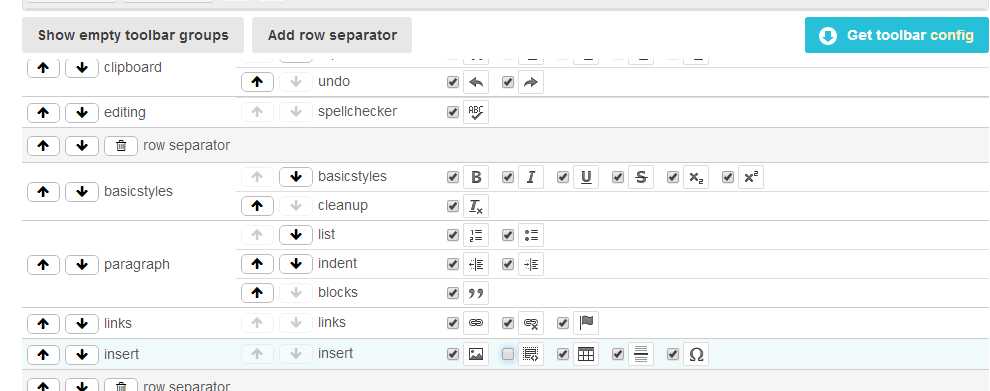Click the Special Character omega icon

tap(696, 354)
